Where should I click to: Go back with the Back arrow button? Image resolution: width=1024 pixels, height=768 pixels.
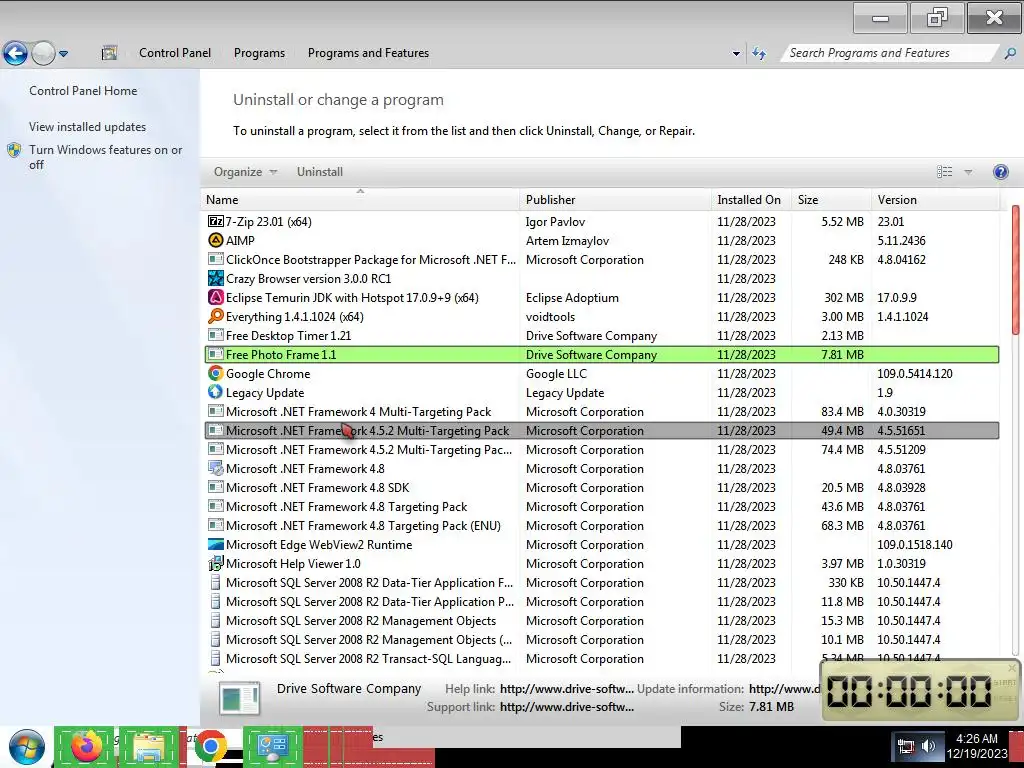coord(16,54)
